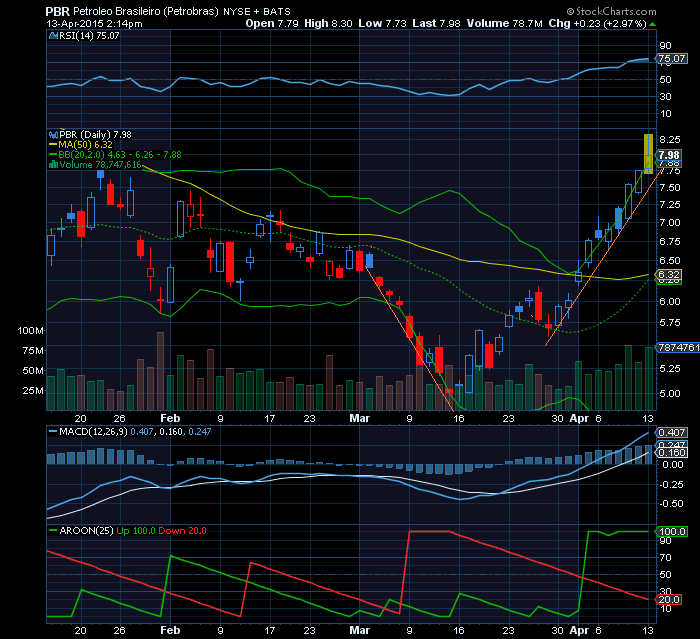Click the RSI current value tag 75.07
This screenshot has height=639, width=700.
[x=671, y=58]
